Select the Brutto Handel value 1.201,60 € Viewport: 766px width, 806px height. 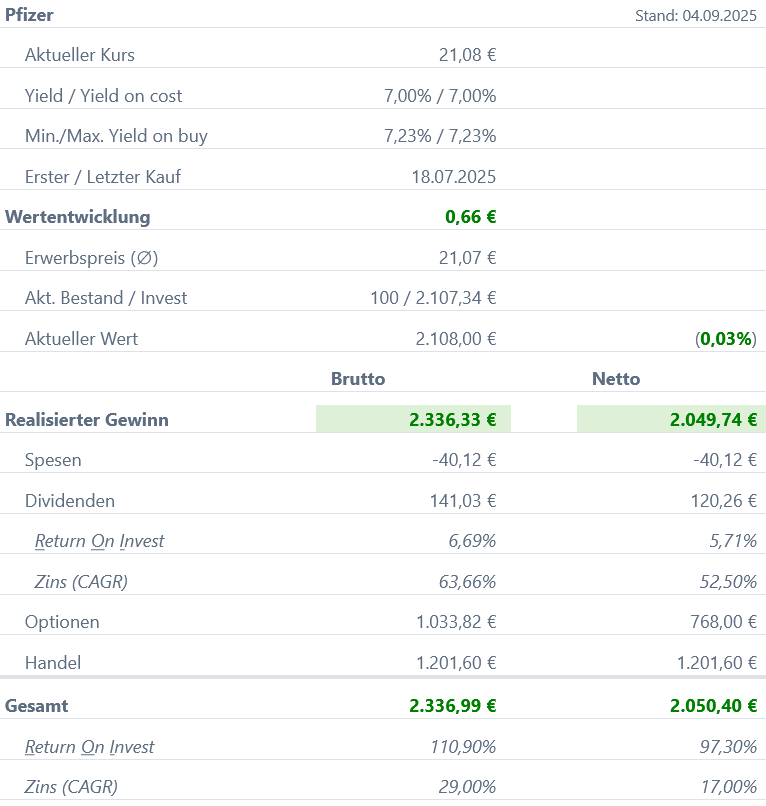(456, 663)
